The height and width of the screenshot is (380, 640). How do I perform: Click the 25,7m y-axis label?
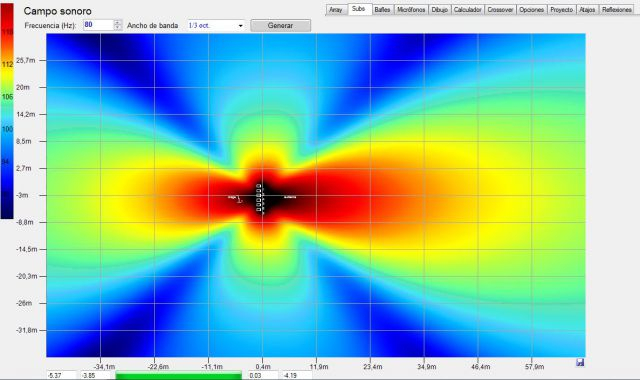(x=26, y=60)
